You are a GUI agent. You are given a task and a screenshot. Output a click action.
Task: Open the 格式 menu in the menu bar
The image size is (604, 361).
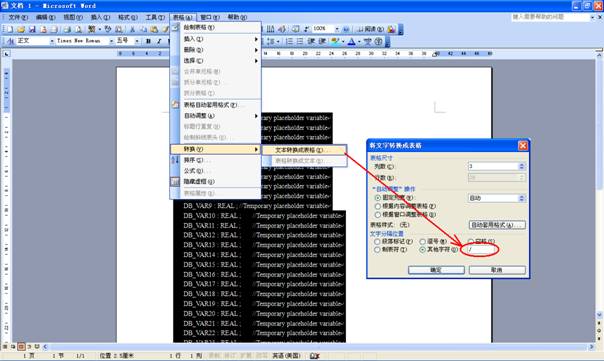click(128, 17)
